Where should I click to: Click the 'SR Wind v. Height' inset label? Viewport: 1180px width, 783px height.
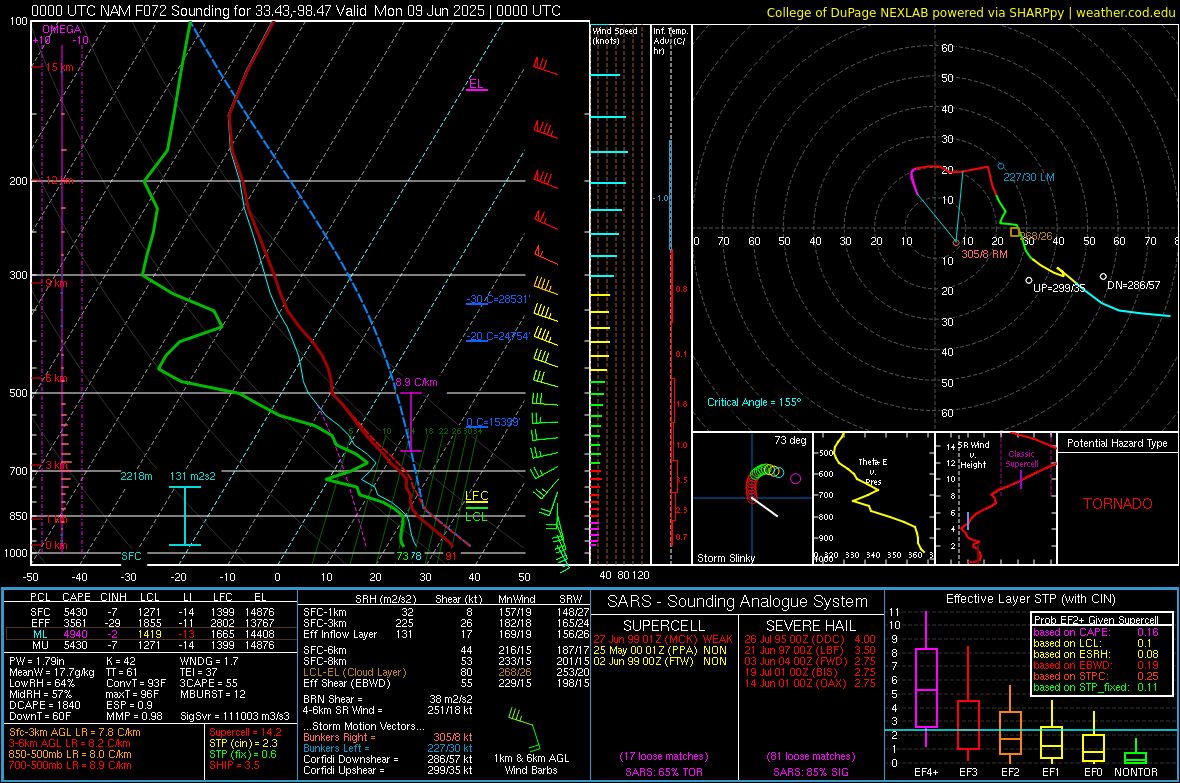(x=974, y=455)
